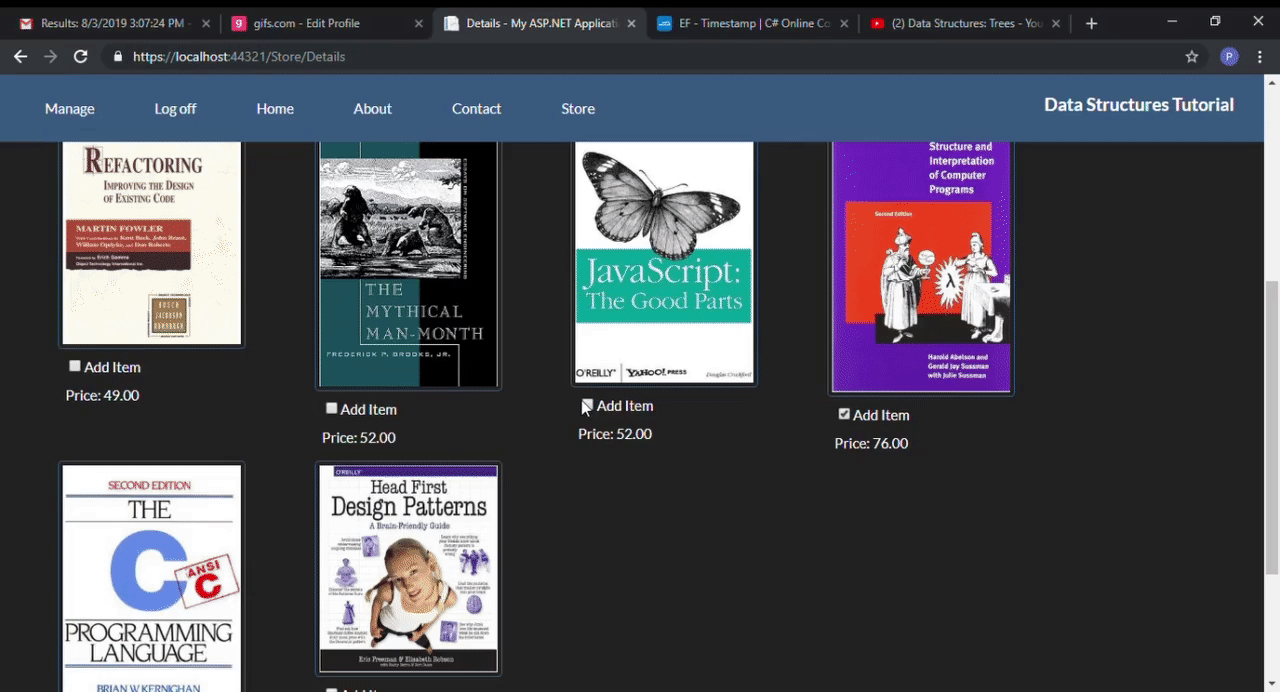
Task: Switch to the gifs.com Edit Profile tab
Action: pyautogui.click(x=326, y=23)
